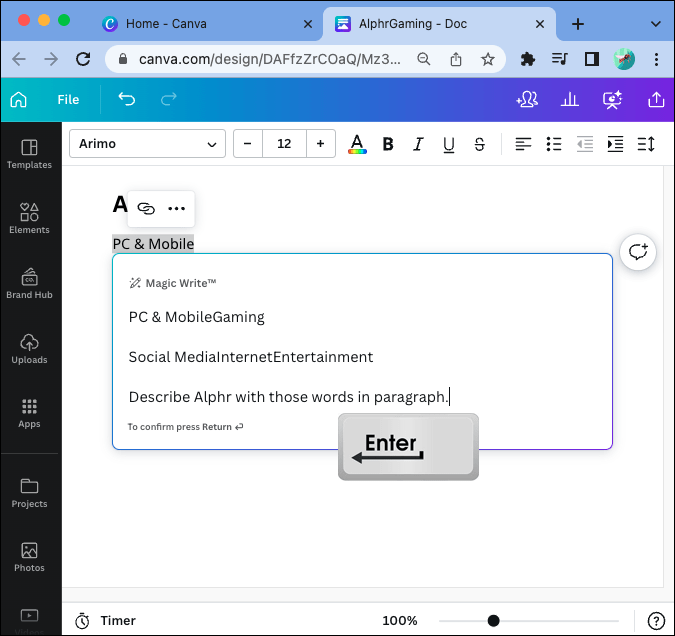The width and height of the screenshot is (675, 636).
Task: Click the selected 'PC & Mobile' text
Action: [x=153, y=244]
